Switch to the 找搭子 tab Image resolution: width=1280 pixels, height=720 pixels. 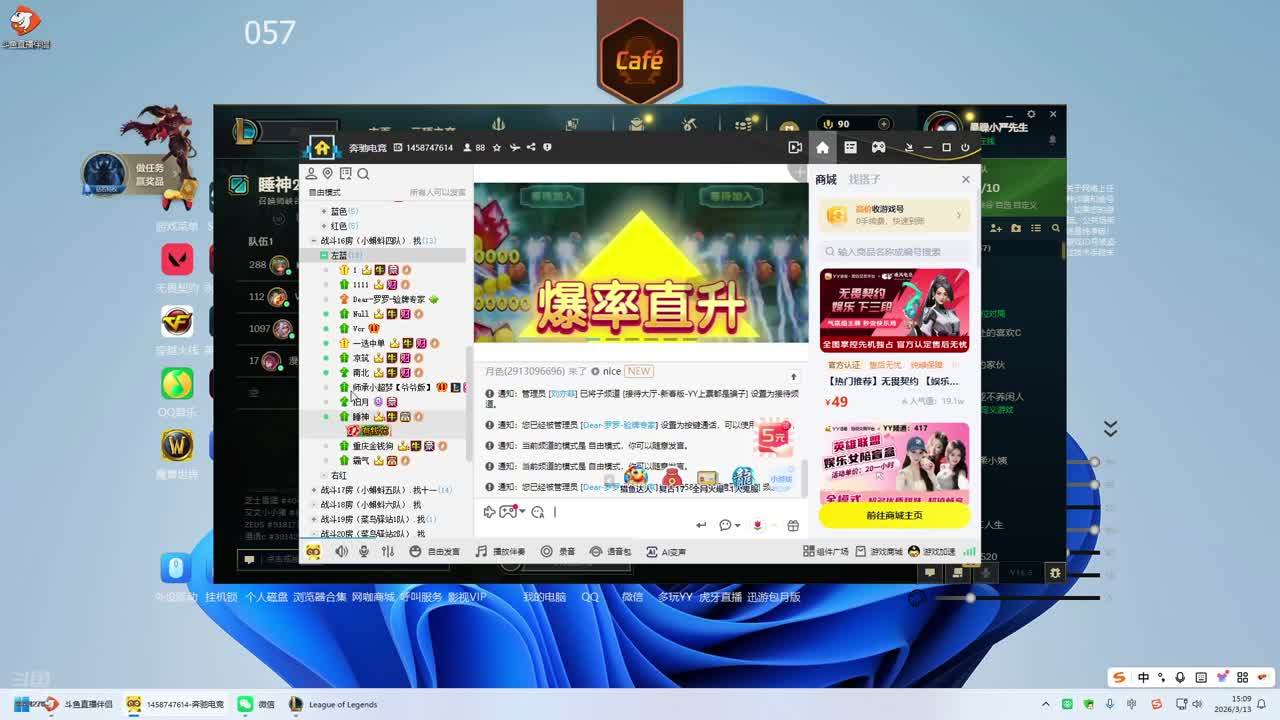click(864, 180)
